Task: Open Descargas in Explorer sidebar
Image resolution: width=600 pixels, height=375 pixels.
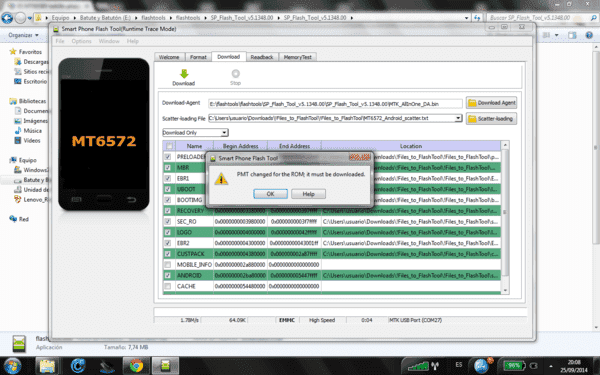Action: click(31, 62)
